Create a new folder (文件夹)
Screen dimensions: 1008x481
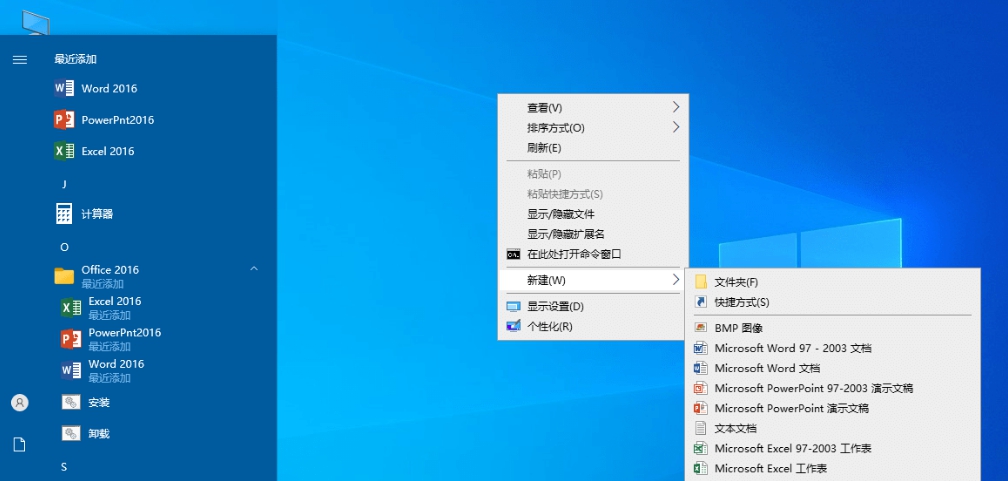833,282
